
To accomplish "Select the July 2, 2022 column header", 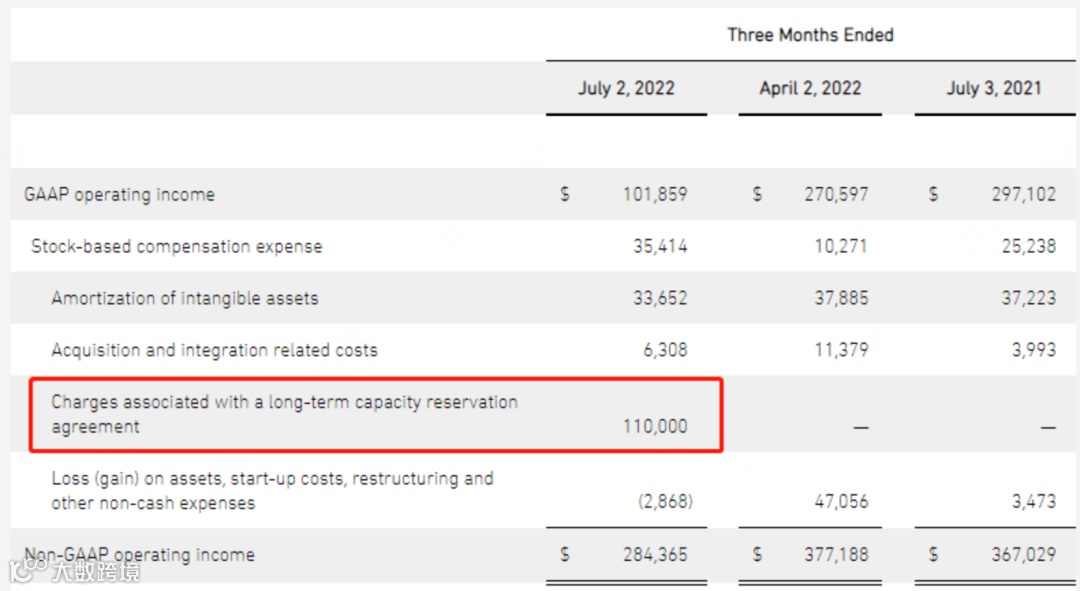I will (626, 88).
